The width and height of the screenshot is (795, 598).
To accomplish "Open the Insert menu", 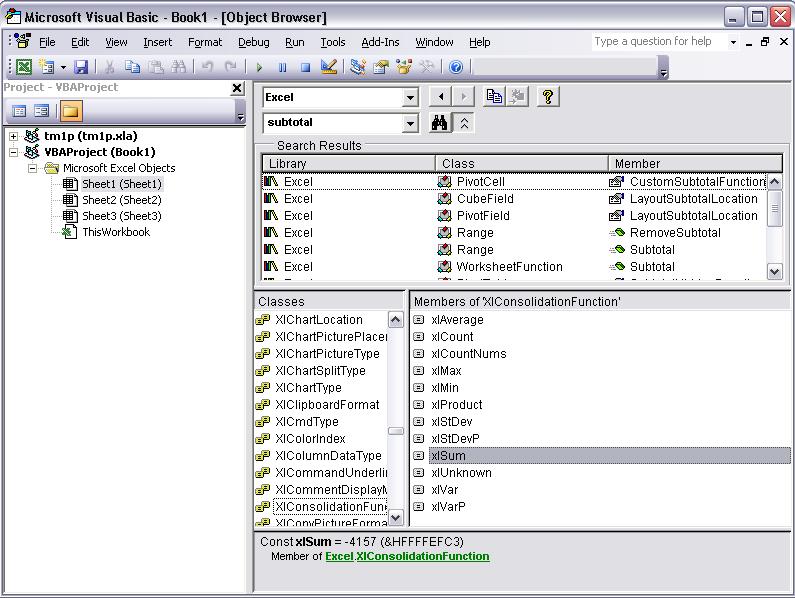I will pyautogui.click(x=158, y=42).
